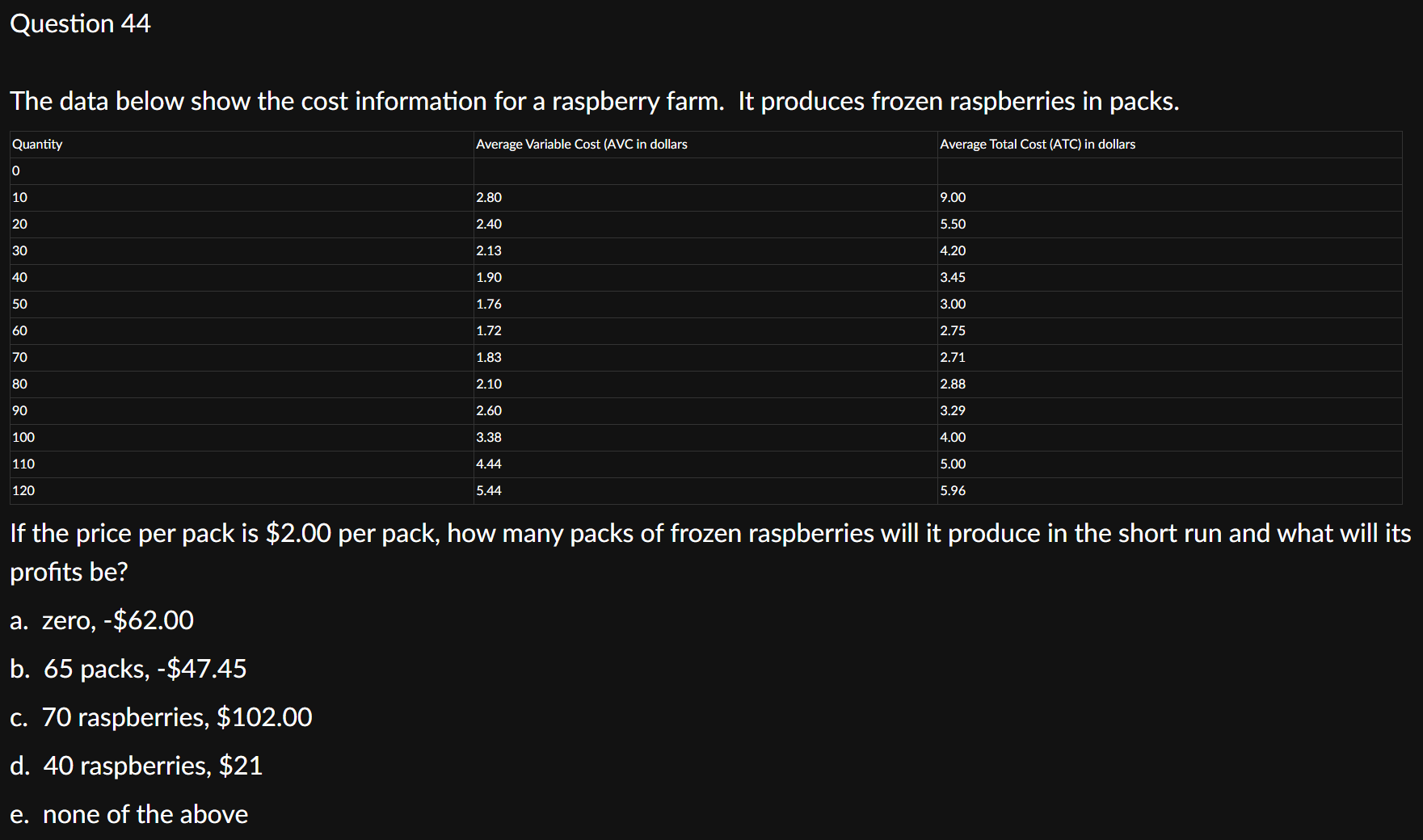Screen dimensions: 1423x840
Task: Click AVC value 2.10 for quantity 80
Action: coord(489,384)
